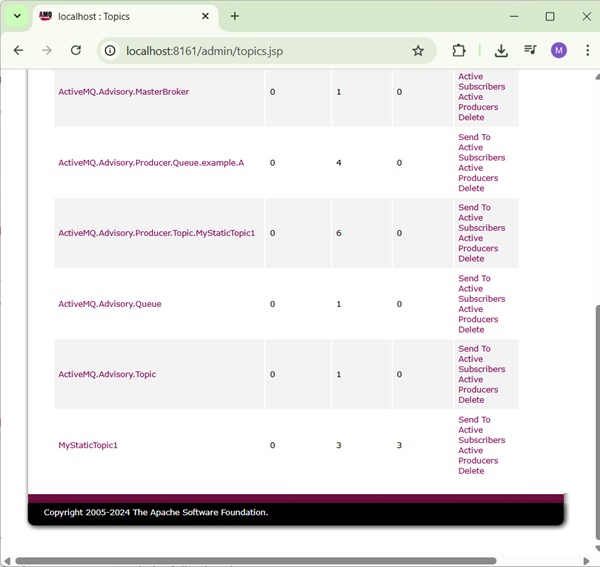The image size is (600, 567).
Task: Click Send To for ActiveMQ.Advisory.Topic
Action: [x=474, y=349]
